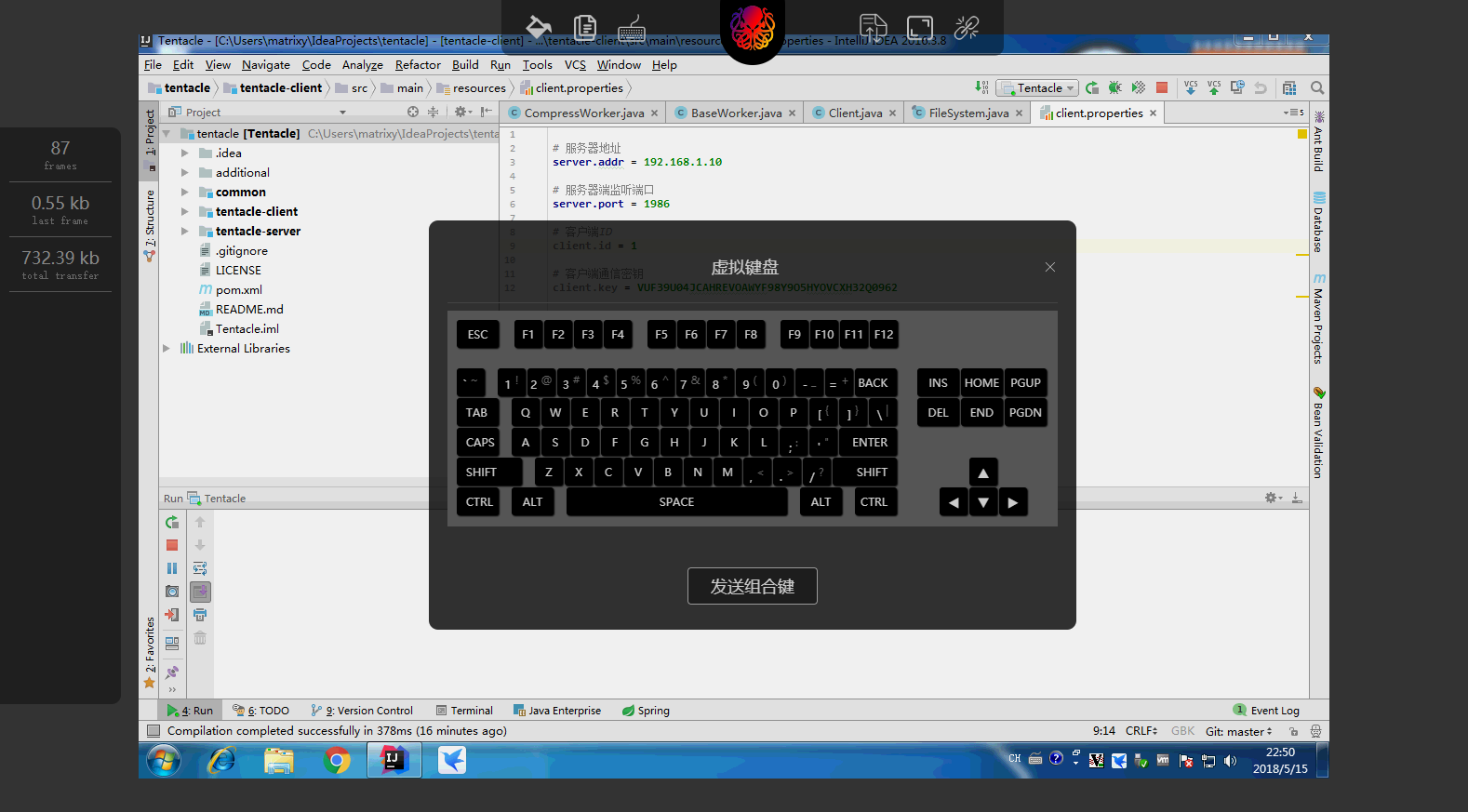The image size is (1468, 812).
Task: Close the BaseWorker.java tab
Action: [793, 113]
